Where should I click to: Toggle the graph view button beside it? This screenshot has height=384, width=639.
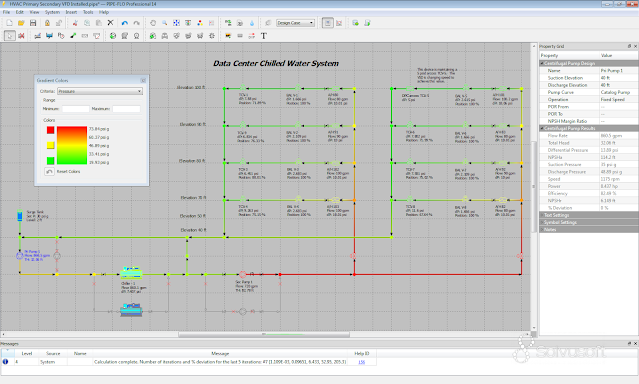coord(339,23)
